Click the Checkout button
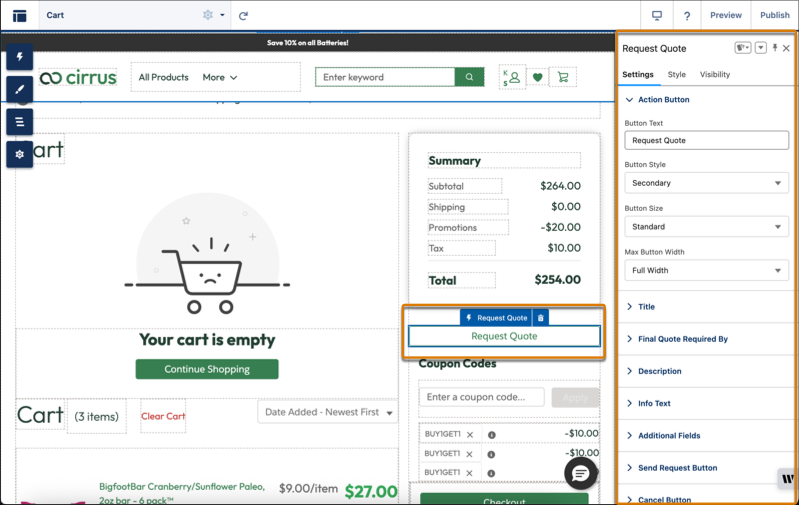This screenshot has height=505, width=799. 504,498
